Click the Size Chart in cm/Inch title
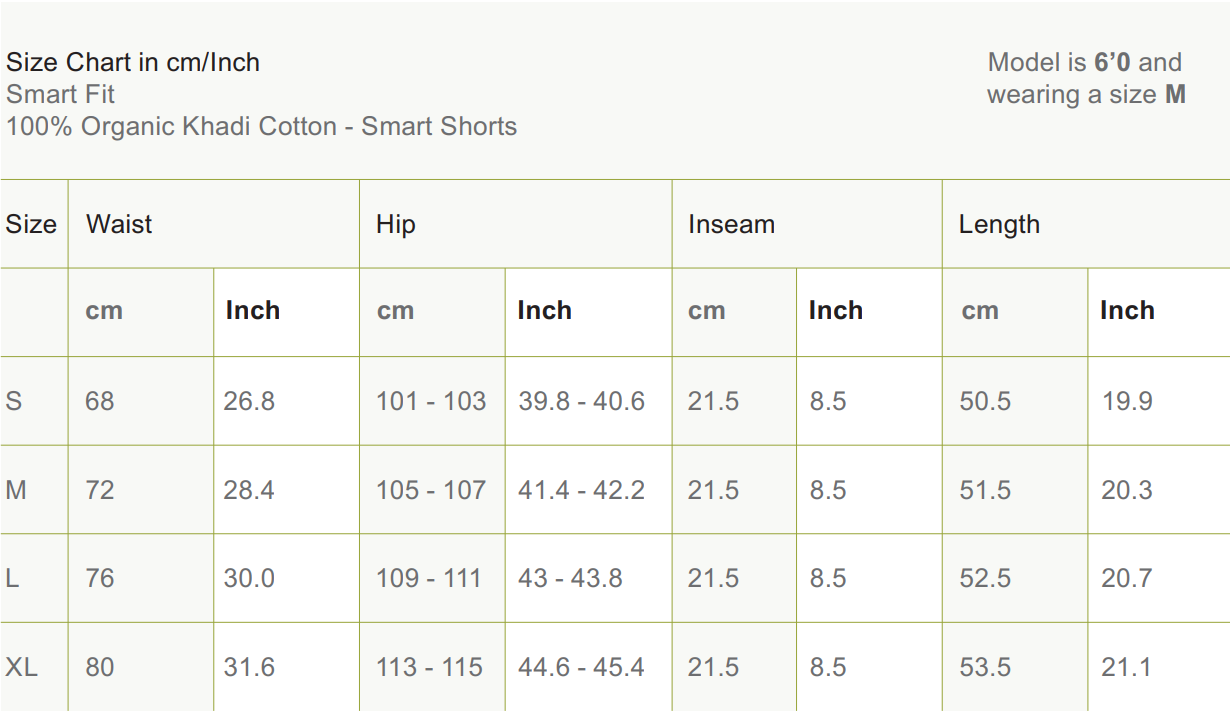Viewport: 1230px width, 712px height. [133, 62]
